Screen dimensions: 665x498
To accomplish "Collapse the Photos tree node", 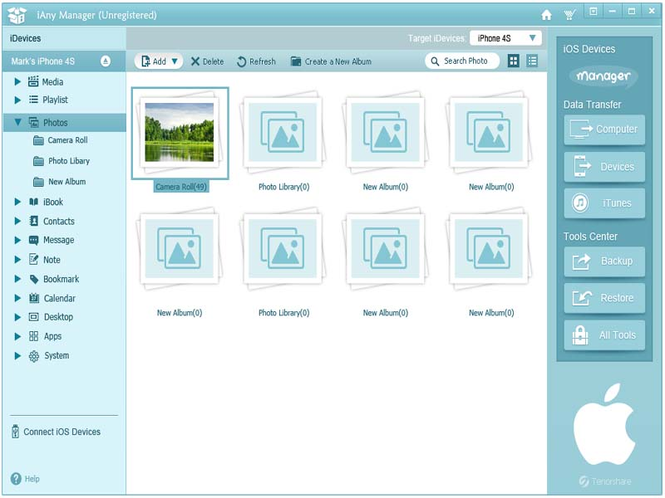I will pyautogui.click(x=17, y=122).
